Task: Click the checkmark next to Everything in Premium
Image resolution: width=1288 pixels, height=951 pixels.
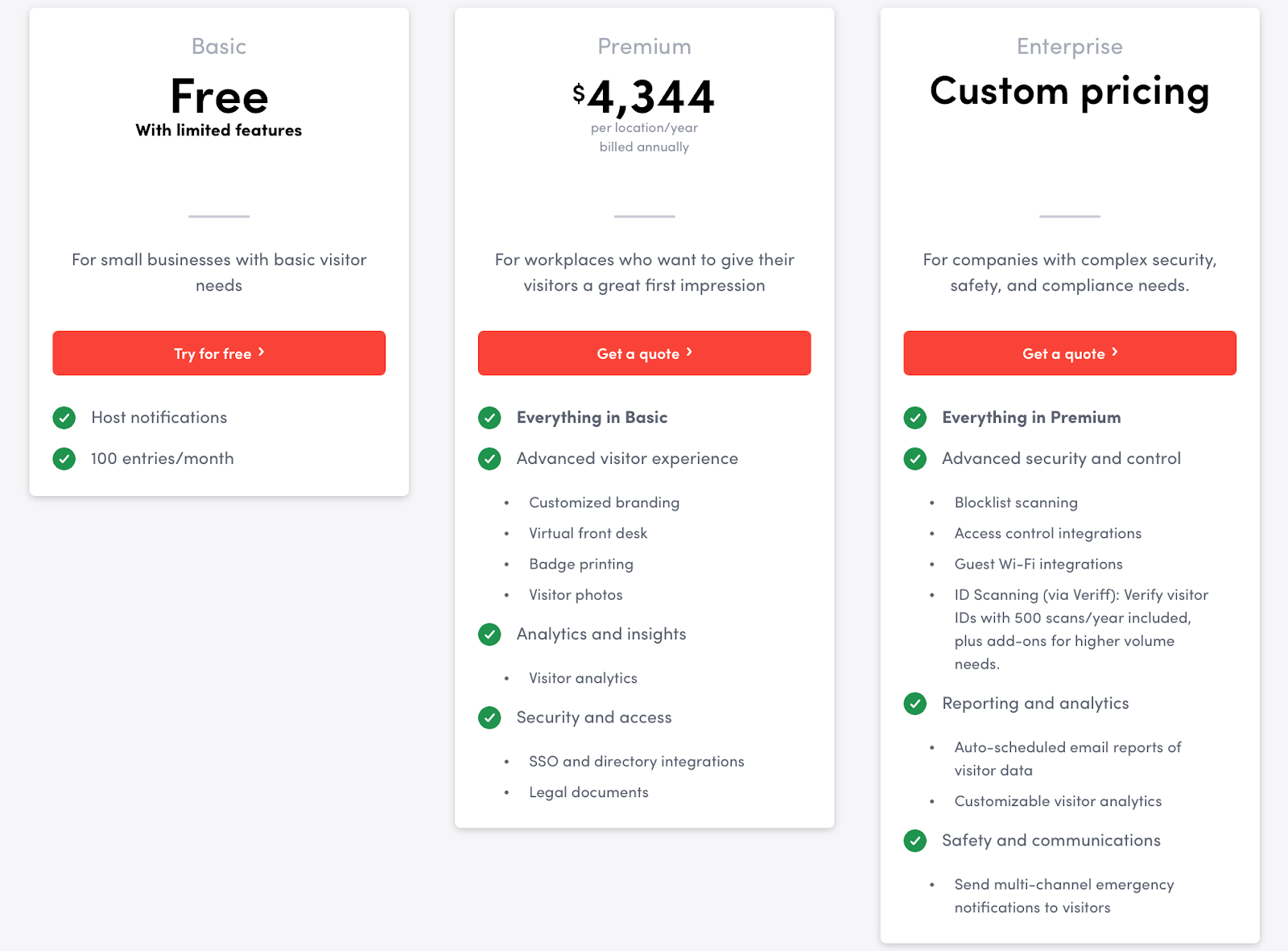Action: tap(915, 418)
